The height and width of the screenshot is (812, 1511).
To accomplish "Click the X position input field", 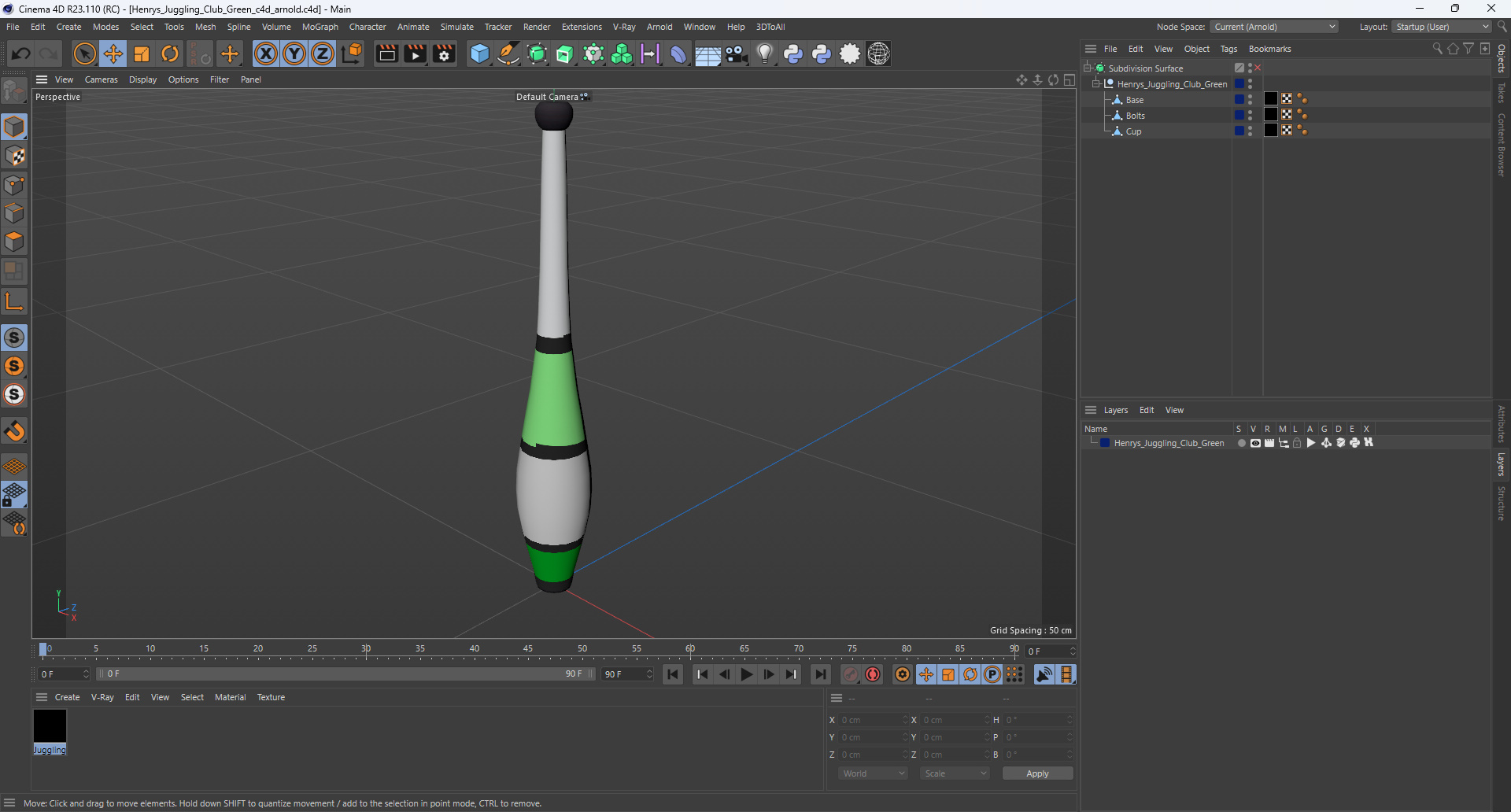I will (x=872, y=720).
